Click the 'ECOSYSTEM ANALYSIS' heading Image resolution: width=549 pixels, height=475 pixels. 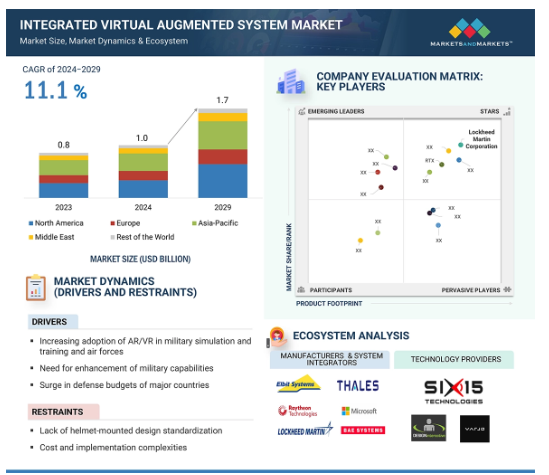(351, 336)
